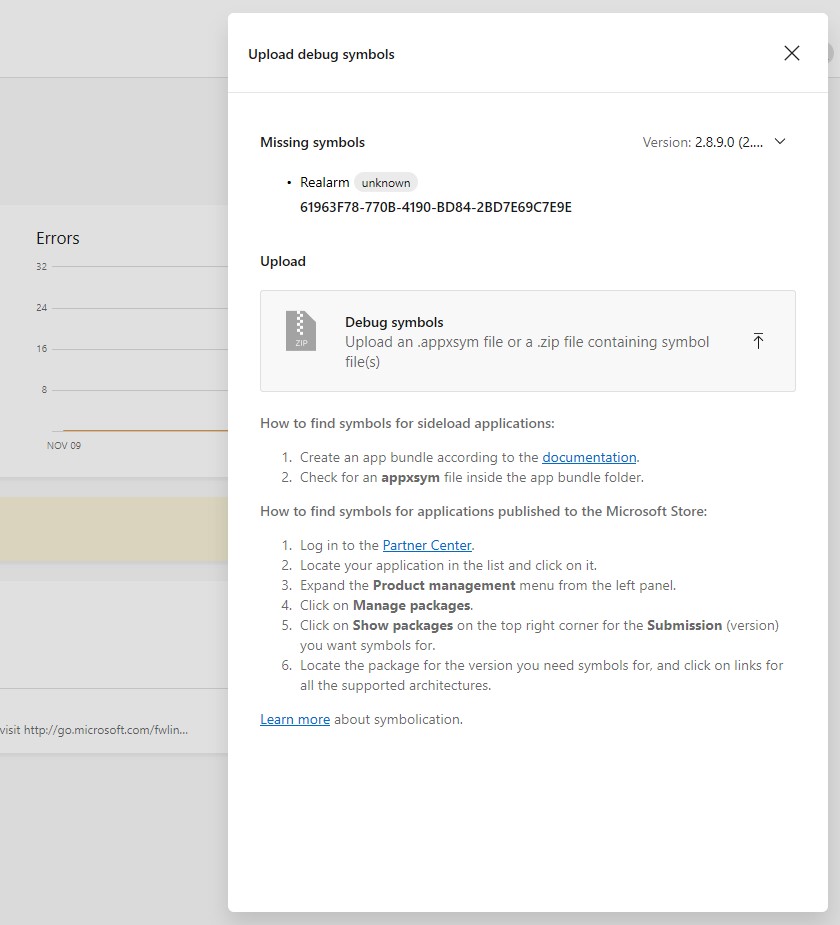Open the "documentation" link
This screenshot has height=925, width=840.
(x=589, y=457)
